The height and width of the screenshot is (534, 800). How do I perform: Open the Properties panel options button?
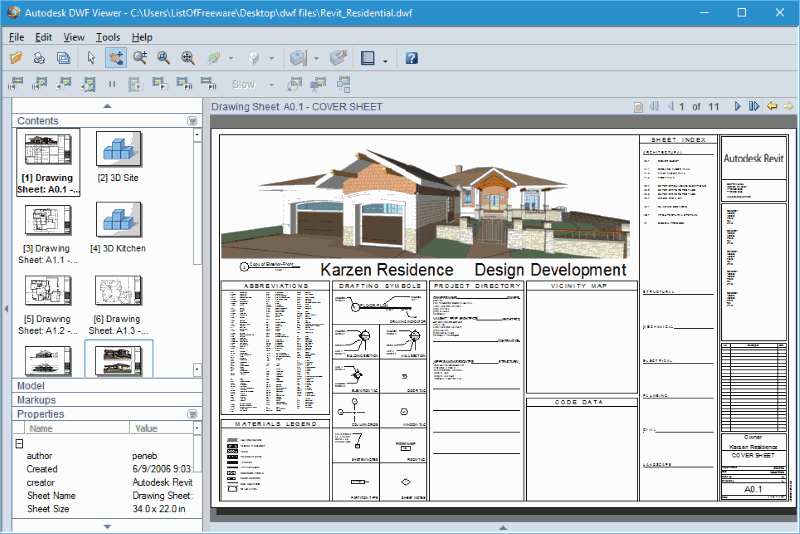point(192,414)
